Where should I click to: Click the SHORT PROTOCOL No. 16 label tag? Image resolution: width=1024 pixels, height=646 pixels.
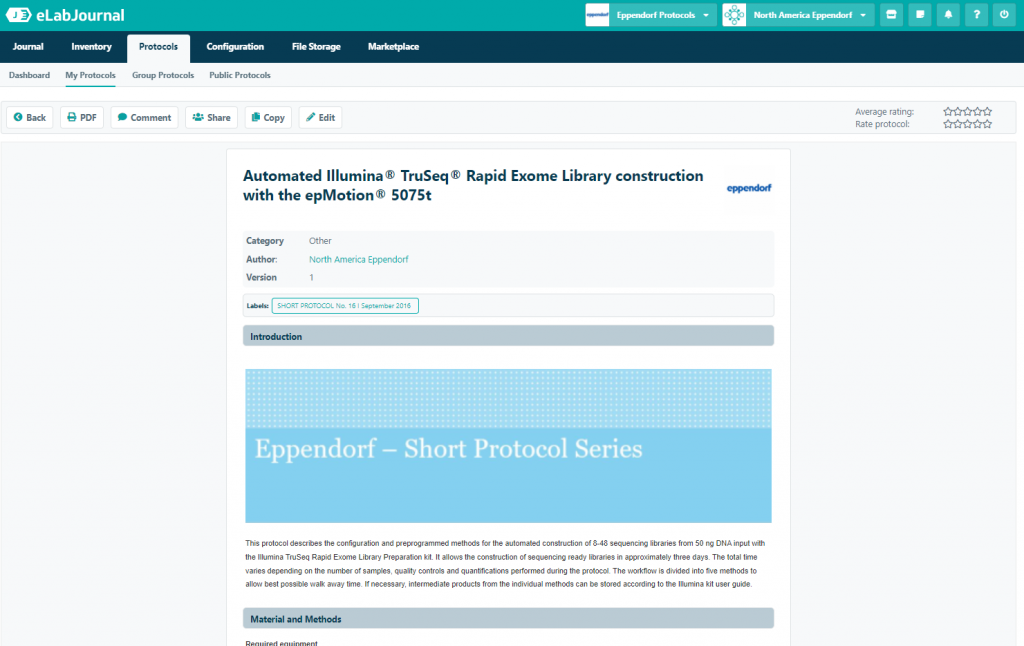[x=345, y=306]
